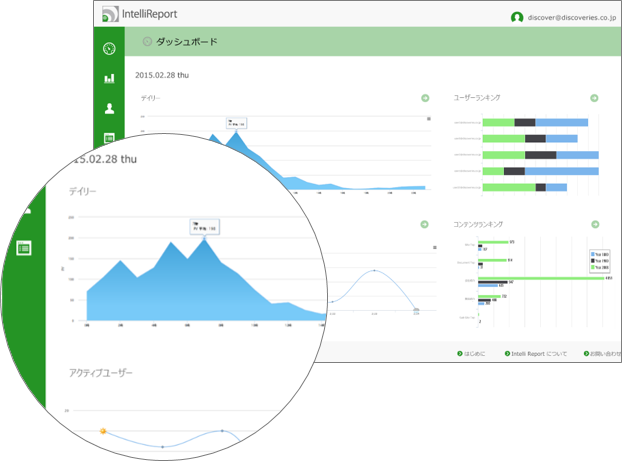Open details arrow for デイリー chart
This screenshot has height=462, width=622.
tap(425, 98)
